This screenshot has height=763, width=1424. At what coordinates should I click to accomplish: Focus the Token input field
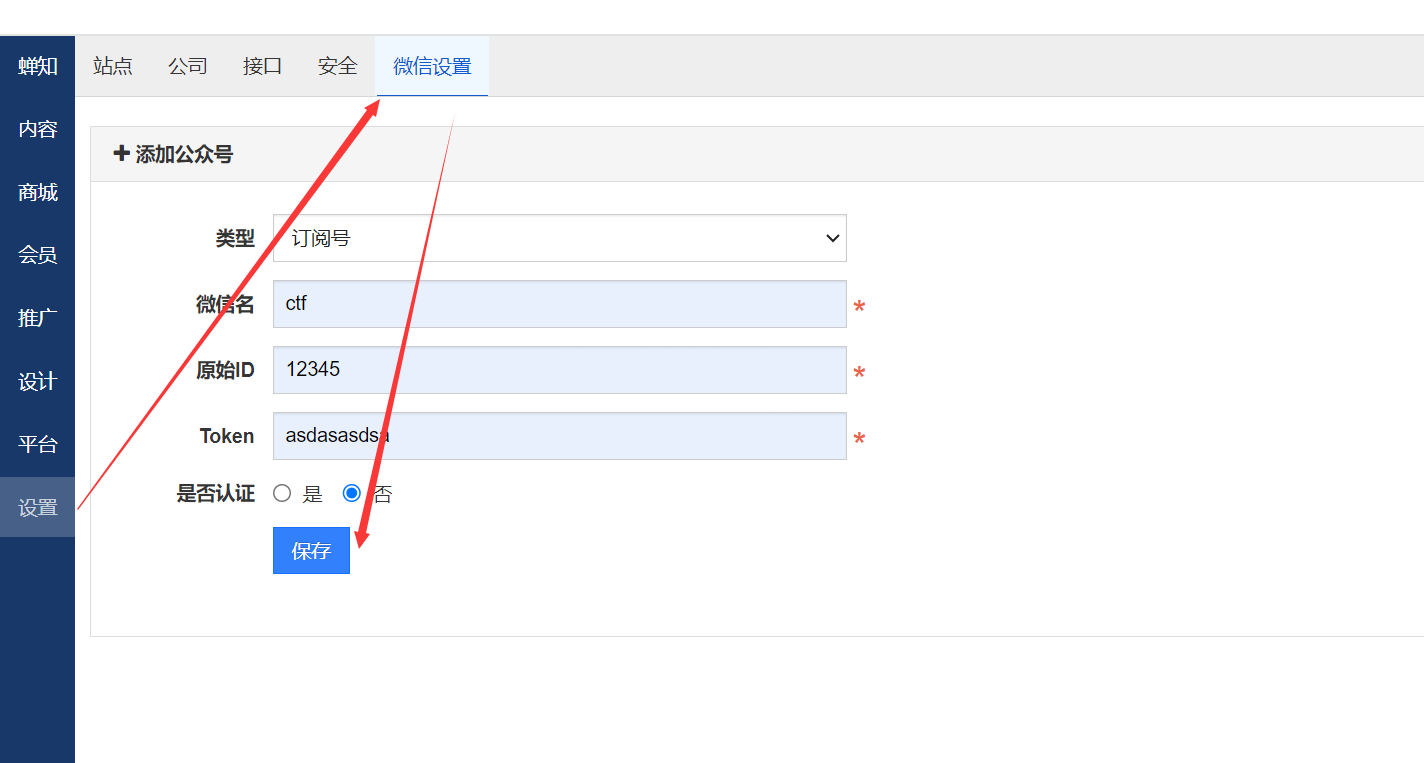point(559,436)
